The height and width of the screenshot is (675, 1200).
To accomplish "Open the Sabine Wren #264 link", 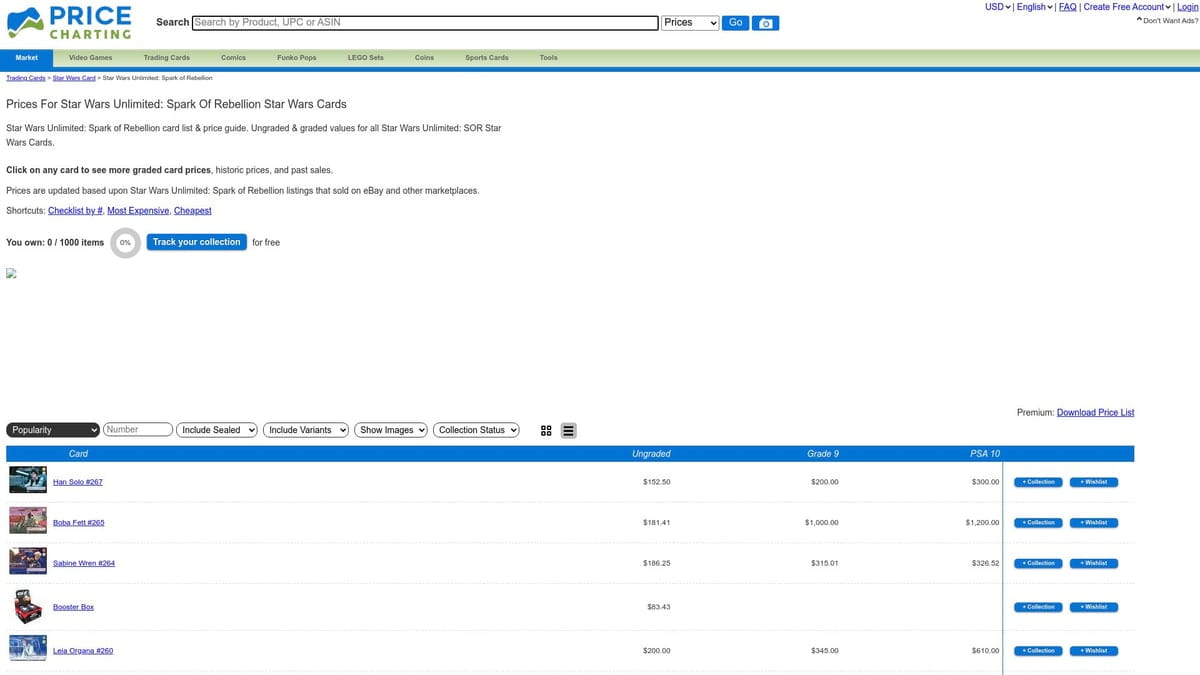I will (x=84, y=563).
